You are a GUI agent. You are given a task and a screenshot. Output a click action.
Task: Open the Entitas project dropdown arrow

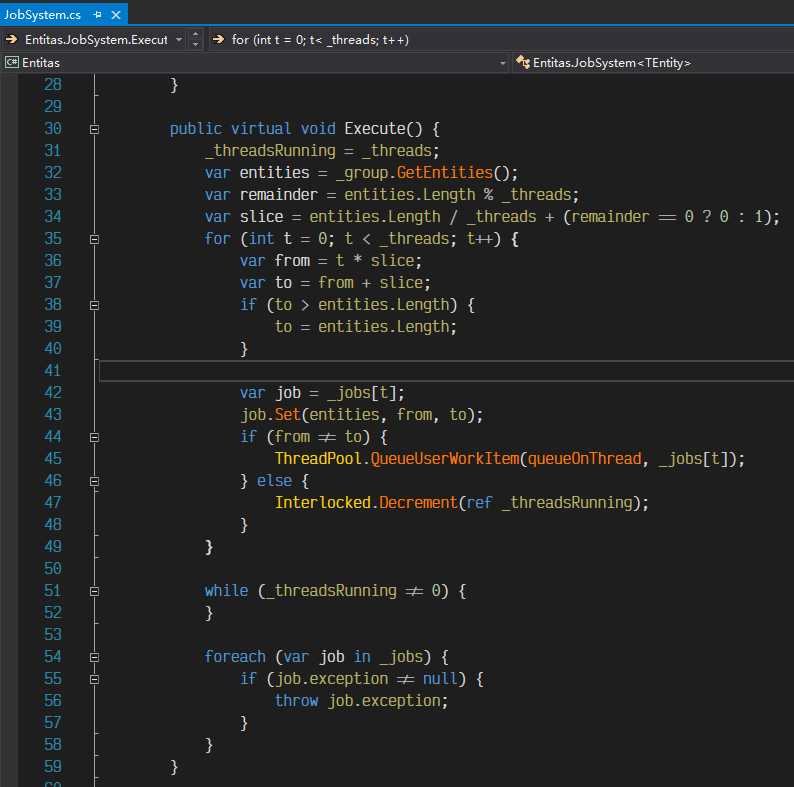[502, 63]
